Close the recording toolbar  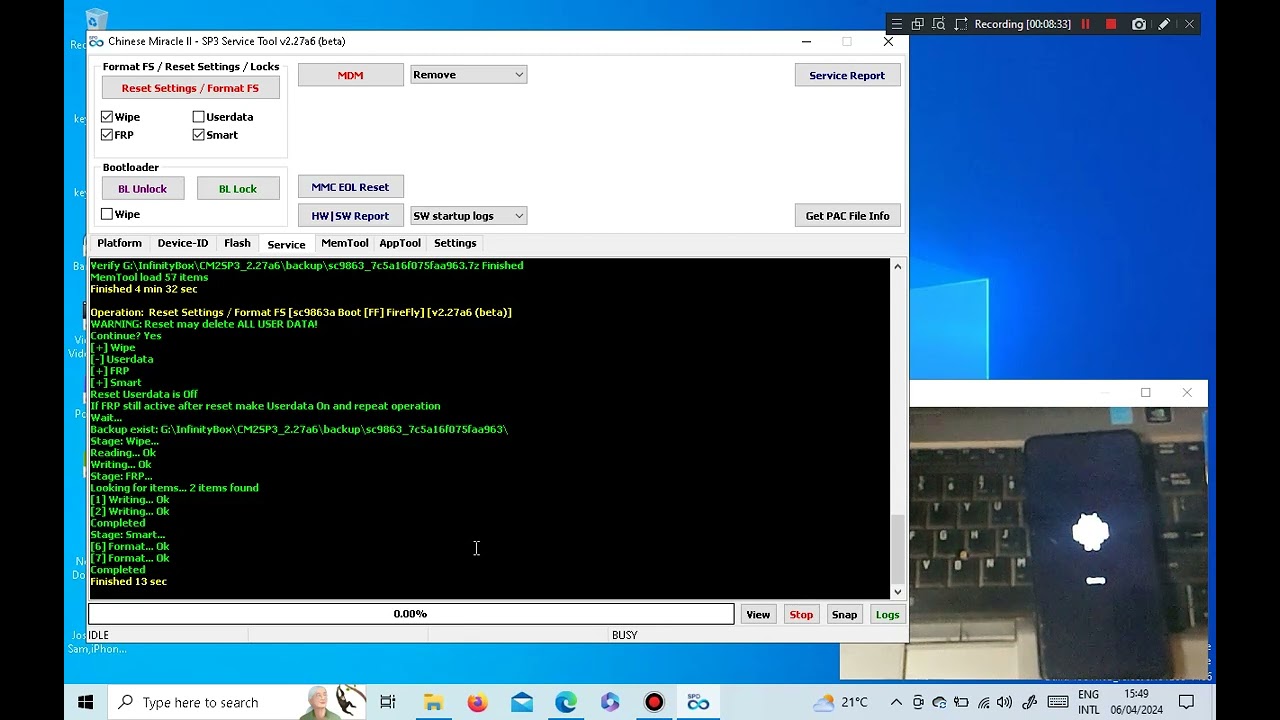(1189, 24)
